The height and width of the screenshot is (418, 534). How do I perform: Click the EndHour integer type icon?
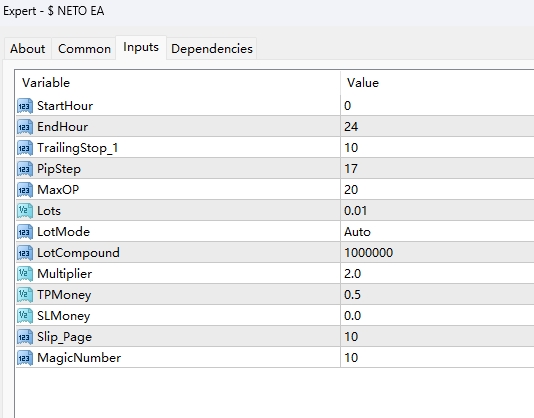[x=25, y=127]
